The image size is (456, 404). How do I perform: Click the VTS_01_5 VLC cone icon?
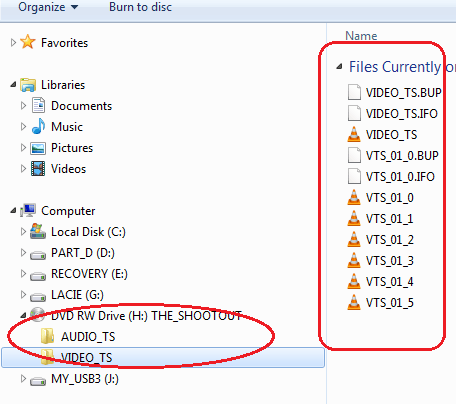(354, 302)
